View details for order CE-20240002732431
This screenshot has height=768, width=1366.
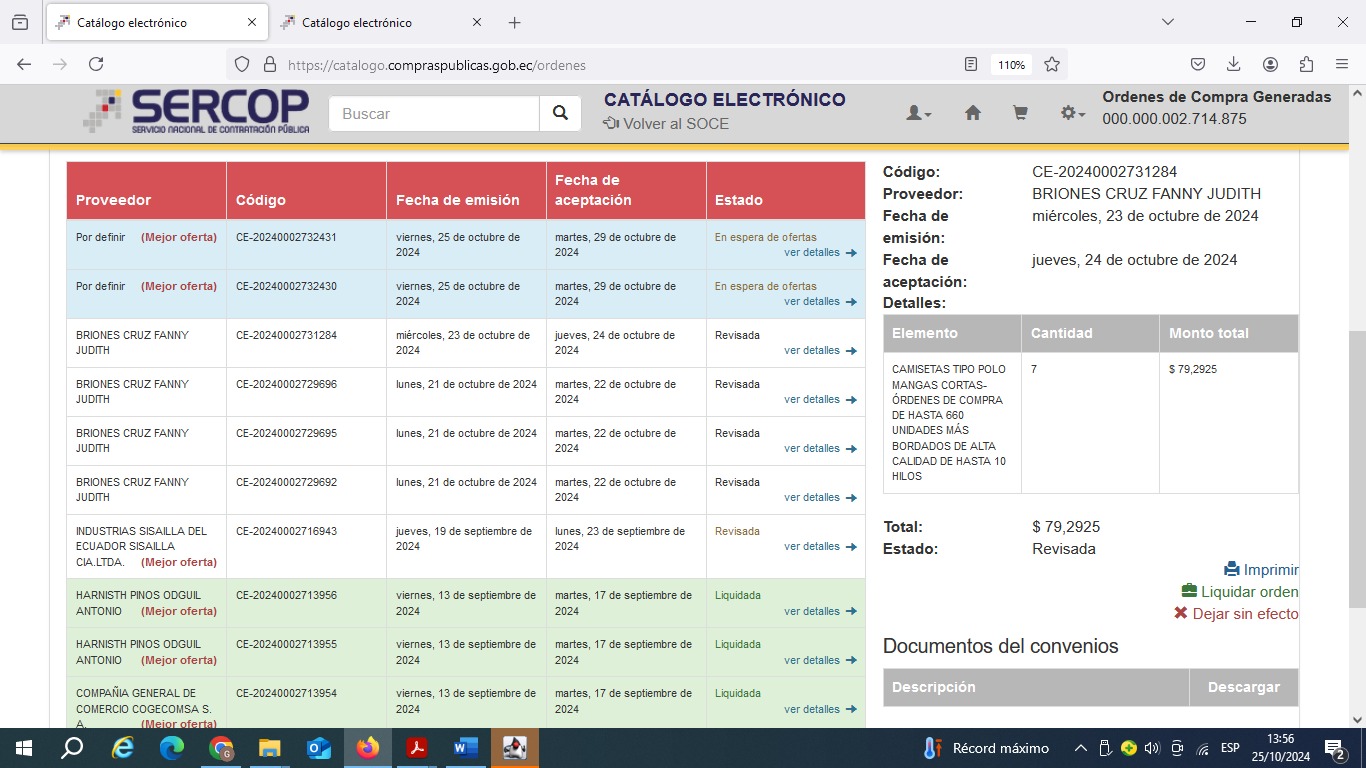tap(819, 253)
